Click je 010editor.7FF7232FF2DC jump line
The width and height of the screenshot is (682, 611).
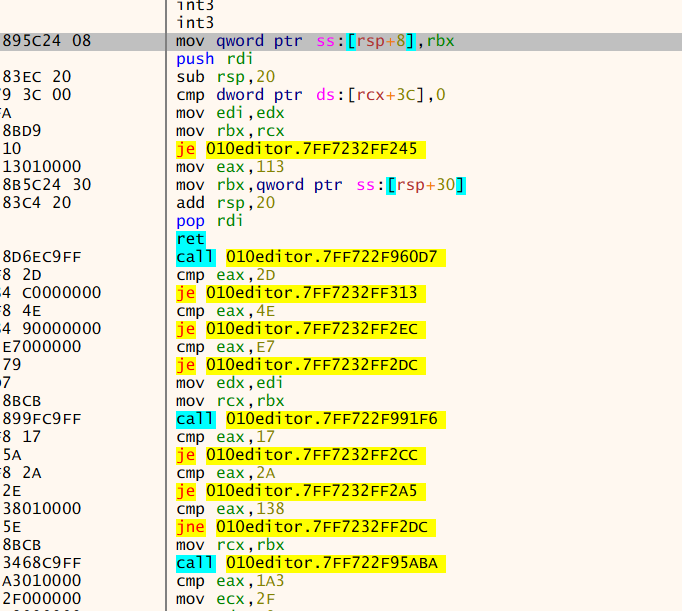[x=301, y=365]
